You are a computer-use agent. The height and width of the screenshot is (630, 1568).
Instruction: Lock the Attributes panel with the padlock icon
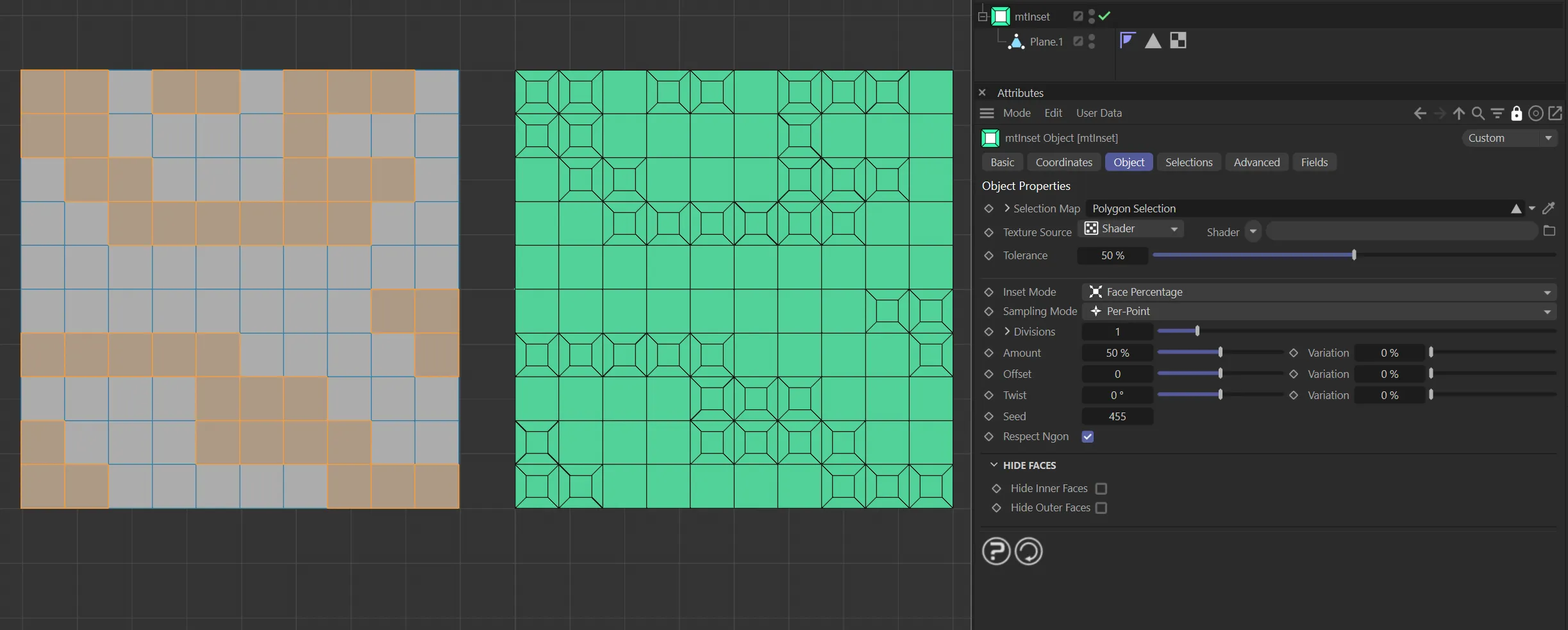(x=1516, y=114)
